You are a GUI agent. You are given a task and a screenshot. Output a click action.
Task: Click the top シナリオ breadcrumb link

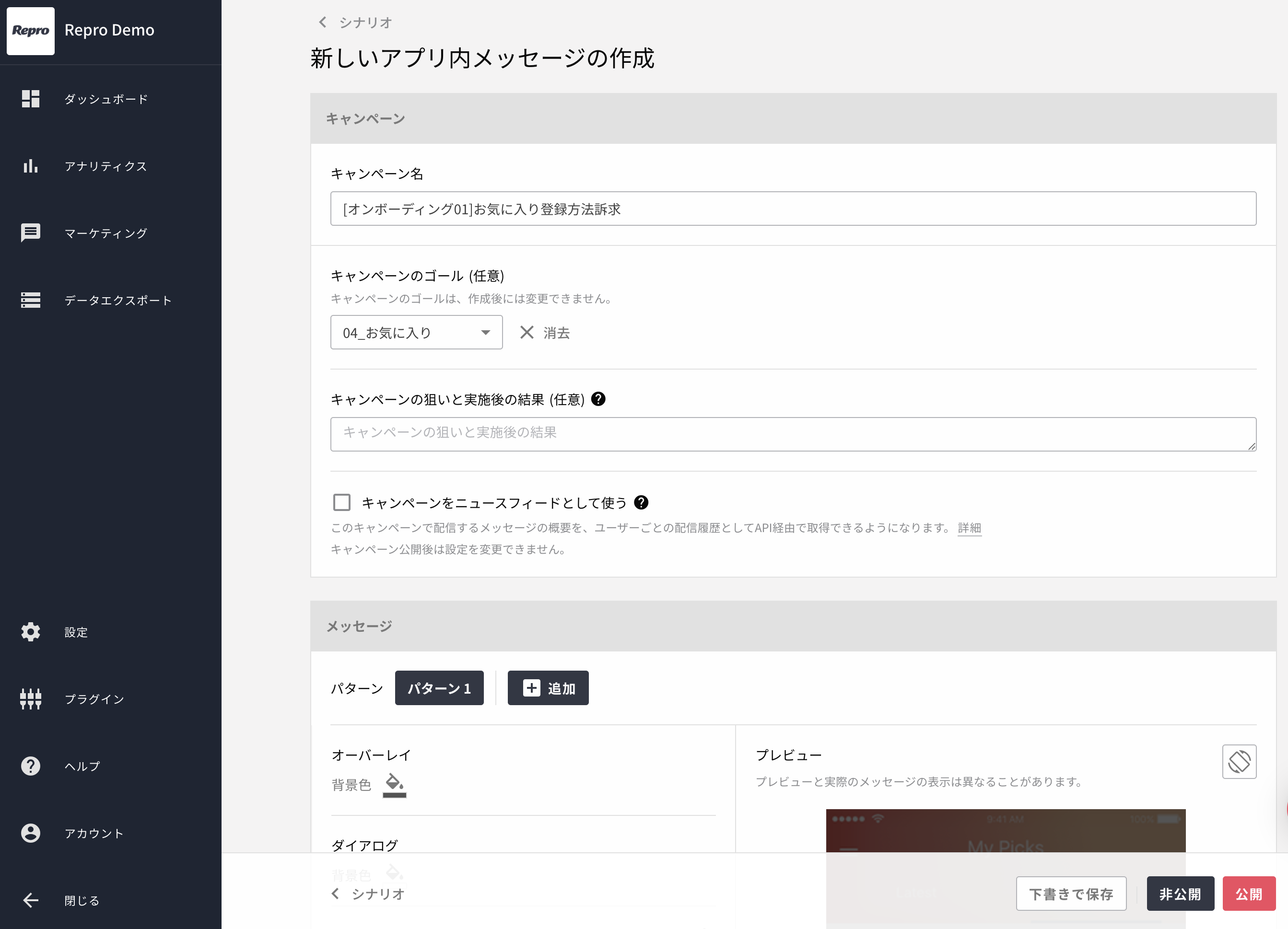(366, 22)
